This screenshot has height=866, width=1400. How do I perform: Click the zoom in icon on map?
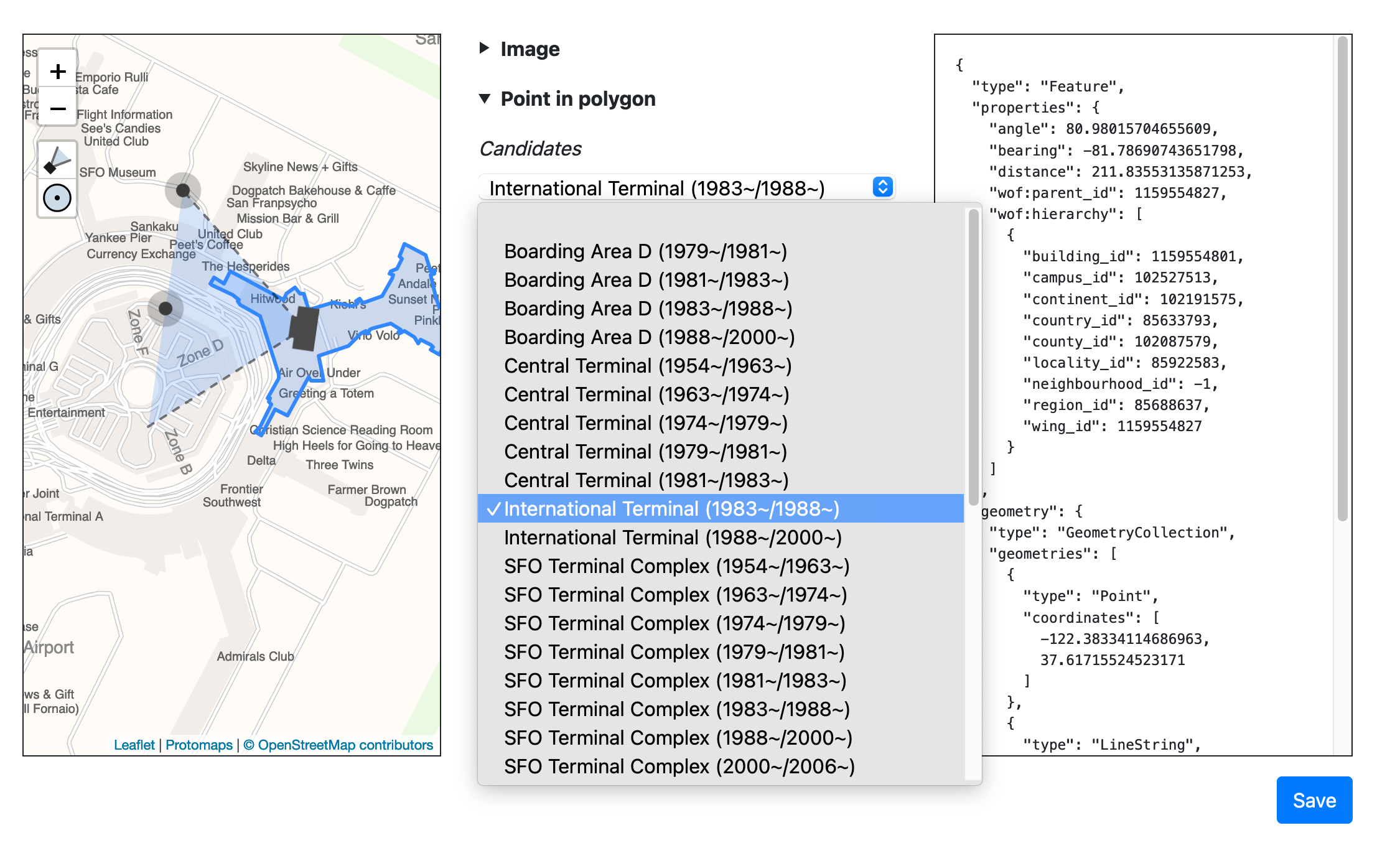click(56, 69)
